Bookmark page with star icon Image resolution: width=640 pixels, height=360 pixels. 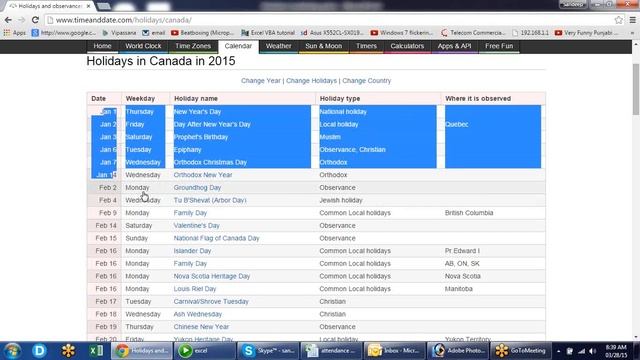(618, 20)
